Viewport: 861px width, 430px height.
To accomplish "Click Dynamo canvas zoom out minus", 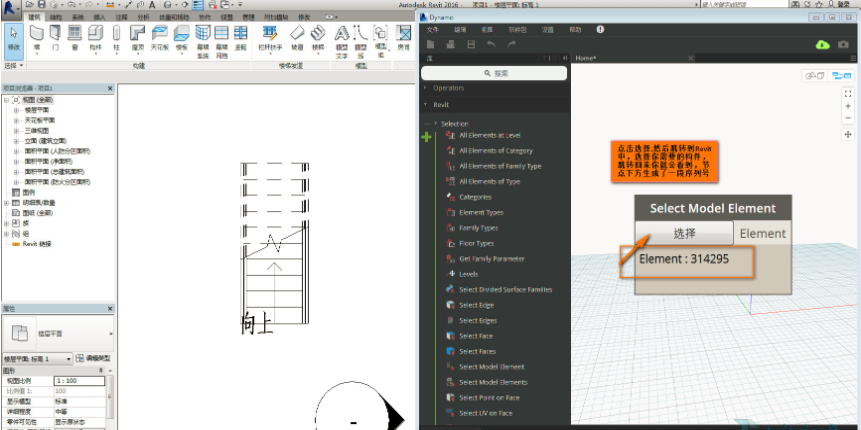I will 848,118.
